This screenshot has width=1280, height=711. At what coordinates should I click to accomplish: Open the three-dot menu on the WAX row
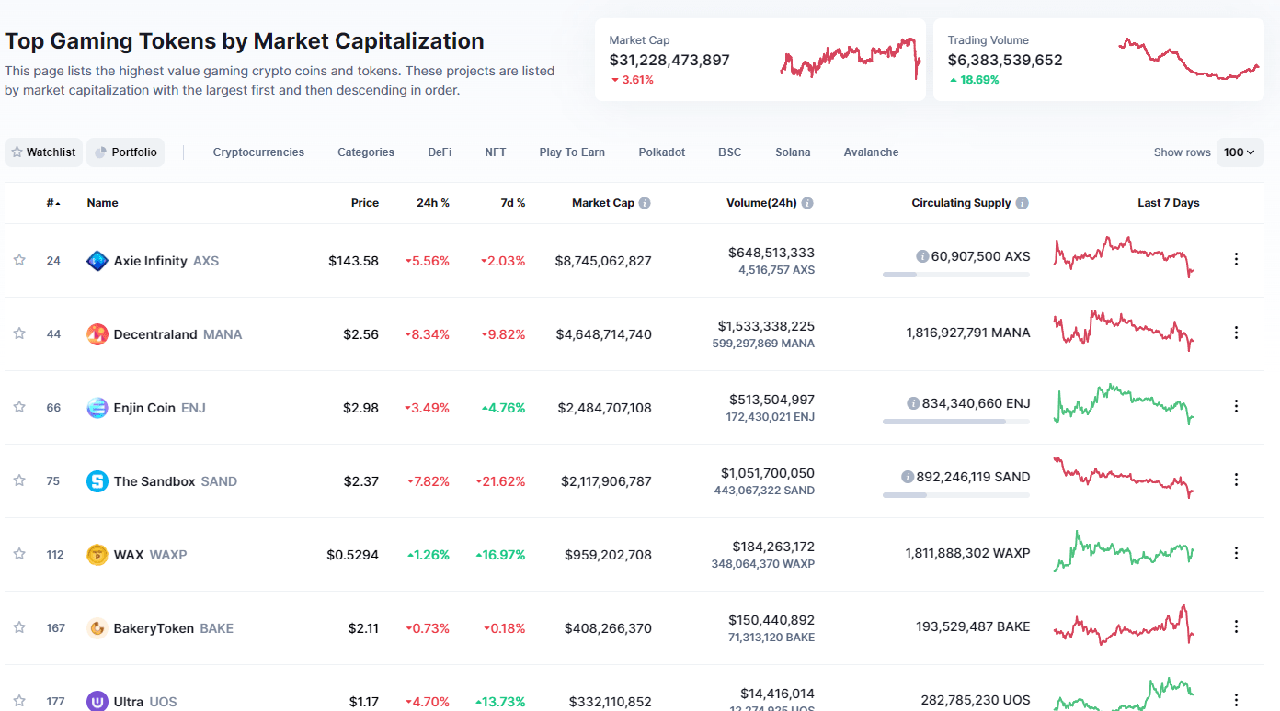pyautogui.click(x=1236, y=553)
